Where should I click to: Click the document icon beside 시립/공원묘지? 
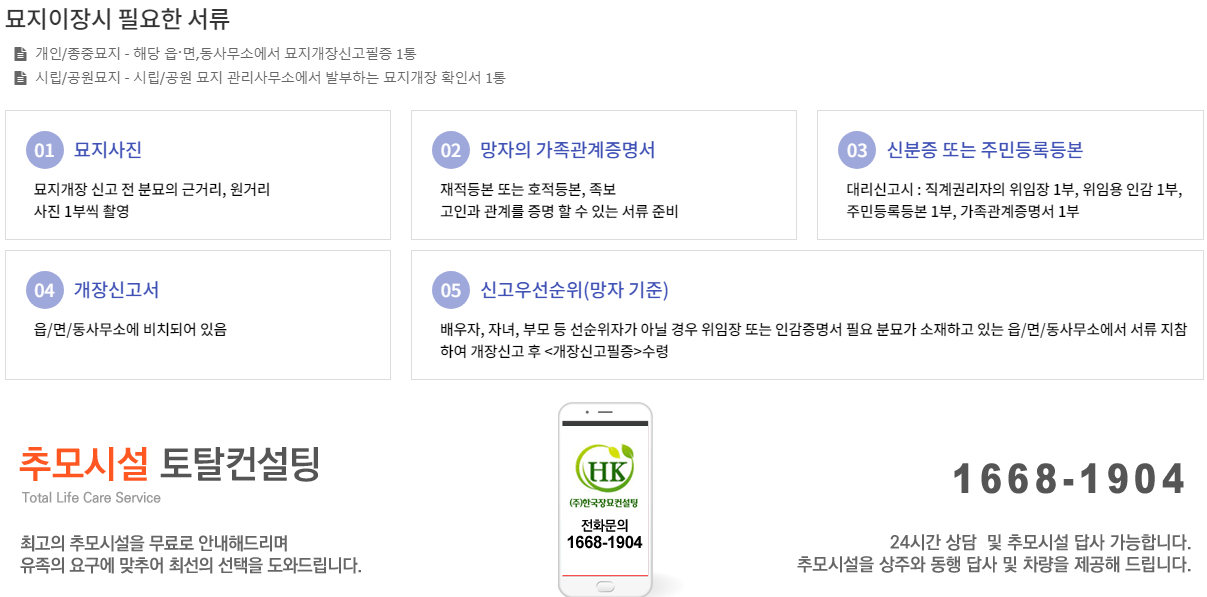pos(20,78)
